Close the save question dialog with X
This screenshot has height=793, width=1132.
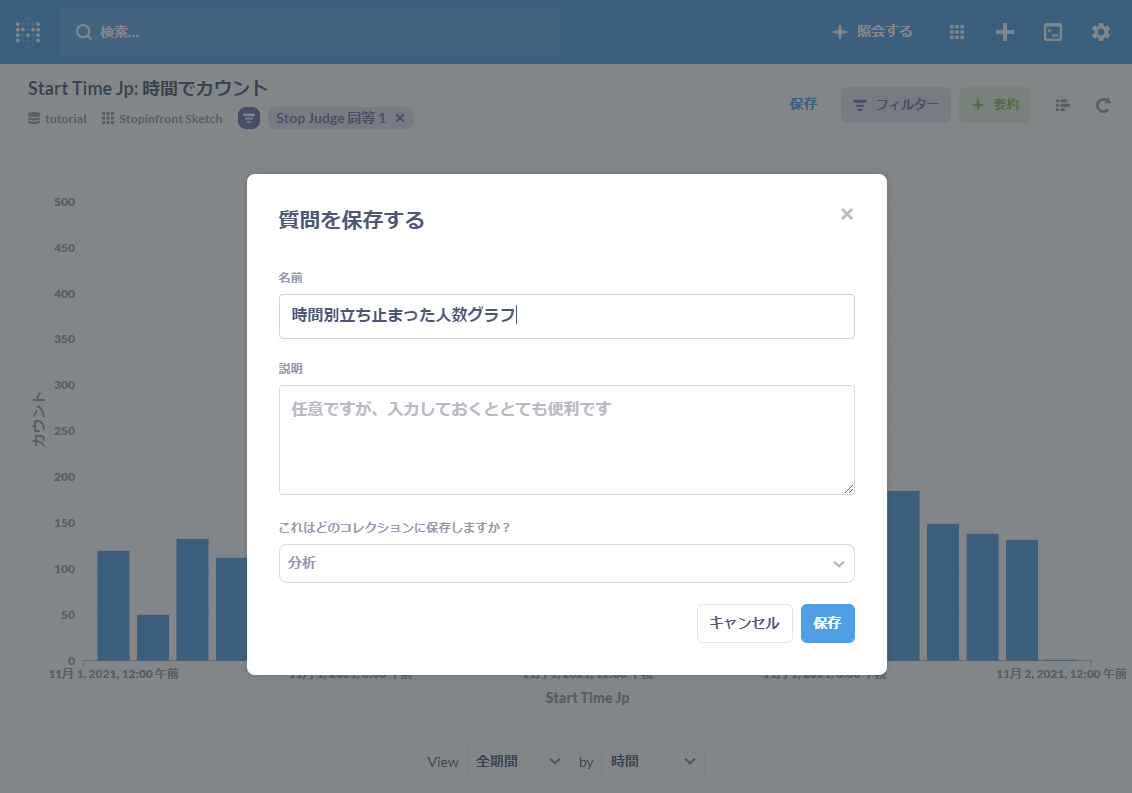tap(847, 214)
